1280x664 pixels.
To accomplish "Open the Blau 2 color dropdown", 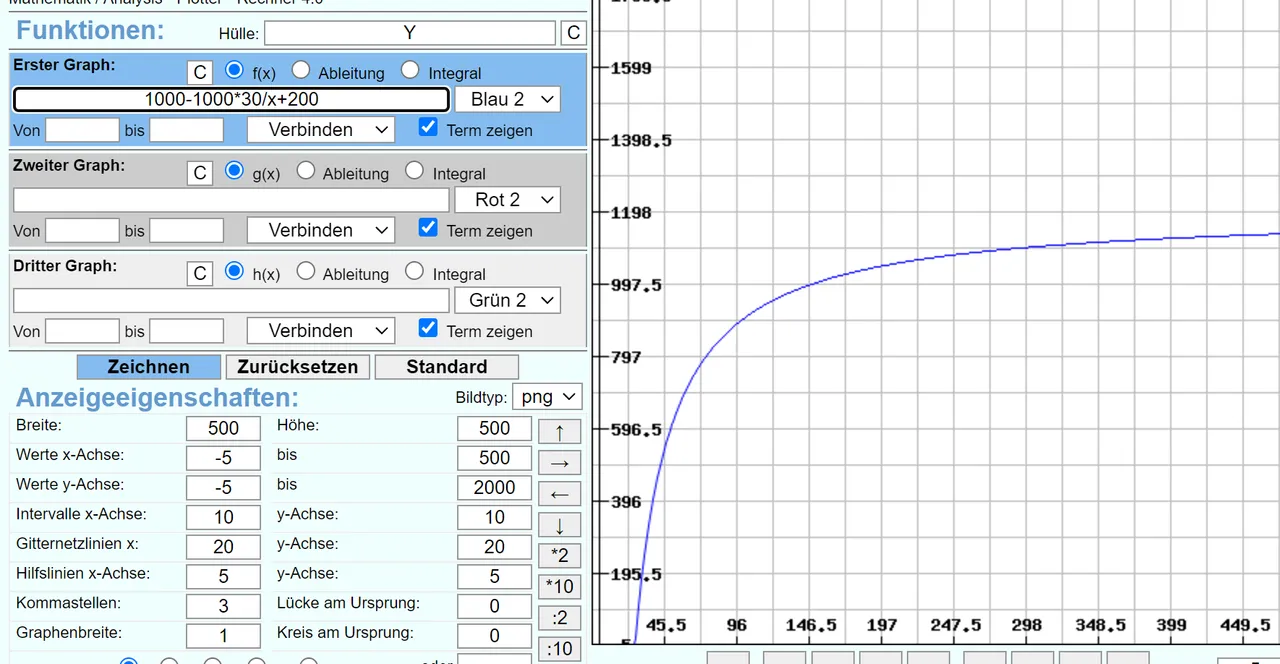I will [x=508, y=99].
